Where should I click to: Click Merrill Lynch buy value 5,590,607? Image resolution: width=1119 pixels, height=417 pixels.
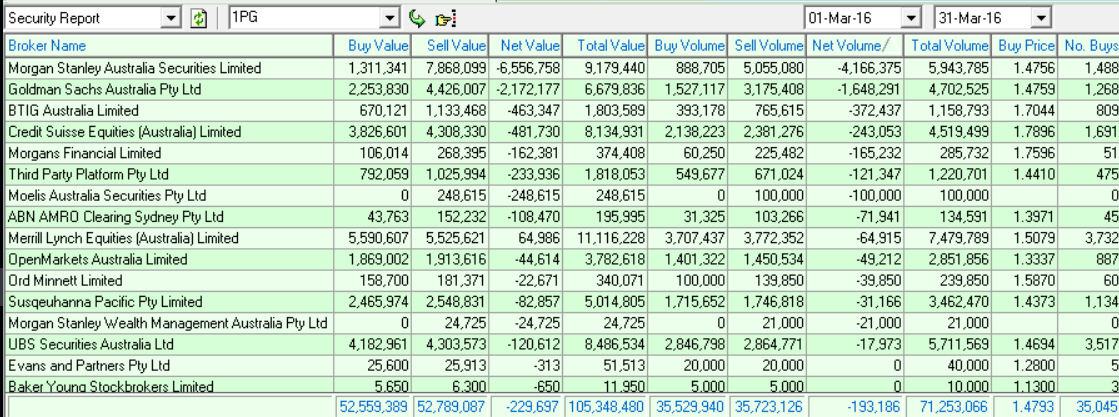[x=378, y=238]
